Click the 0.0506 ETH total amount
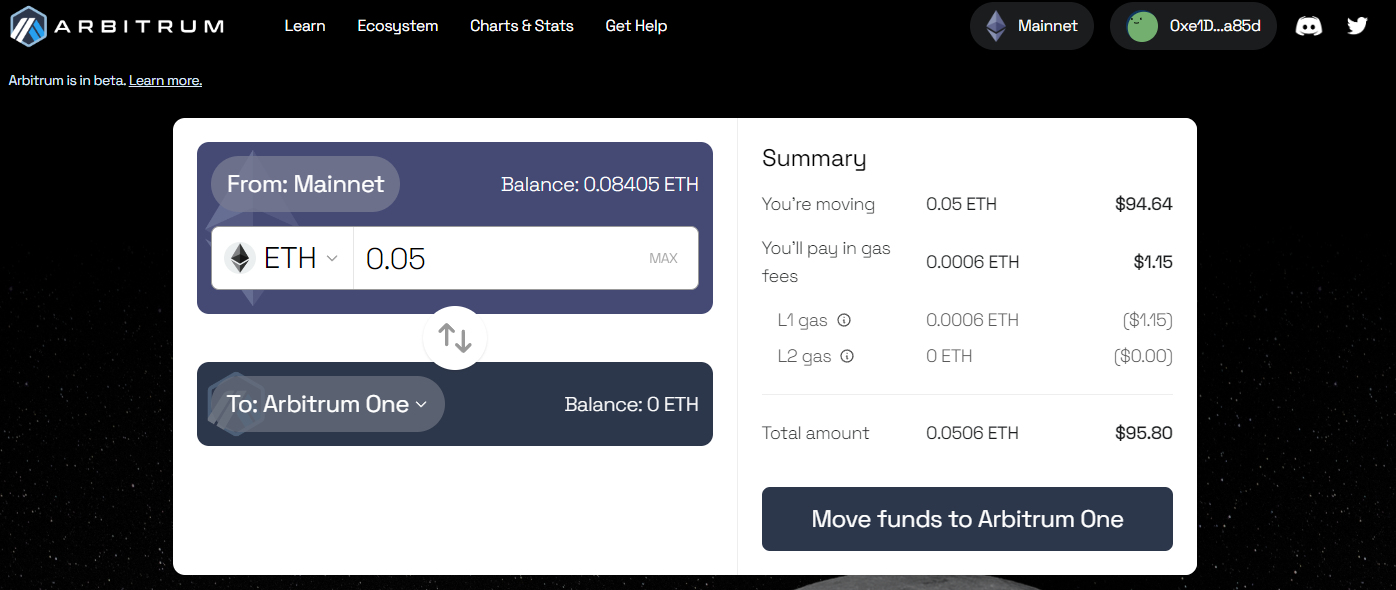1396x590 pixels. (x=972, y=433)
